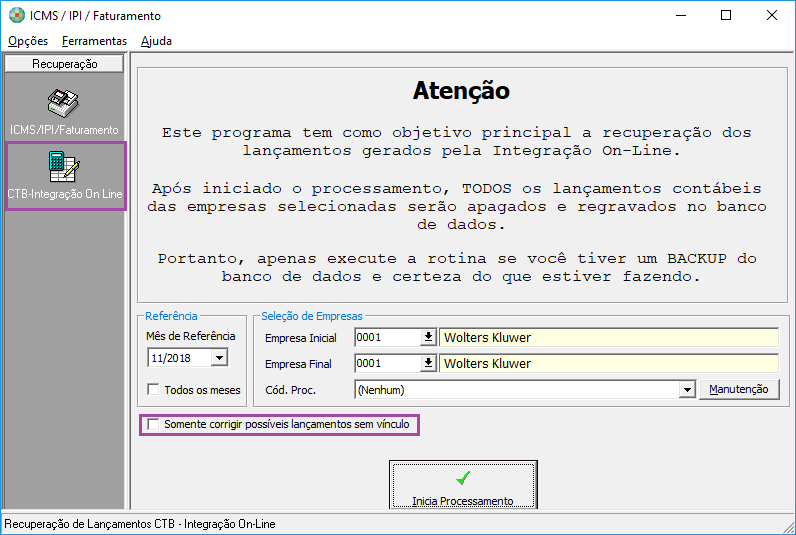Image resolution: width=796 pixels, height=535 pixels.
Task: Open the Empresa Inicial lookup arrow
Action: 428,337
